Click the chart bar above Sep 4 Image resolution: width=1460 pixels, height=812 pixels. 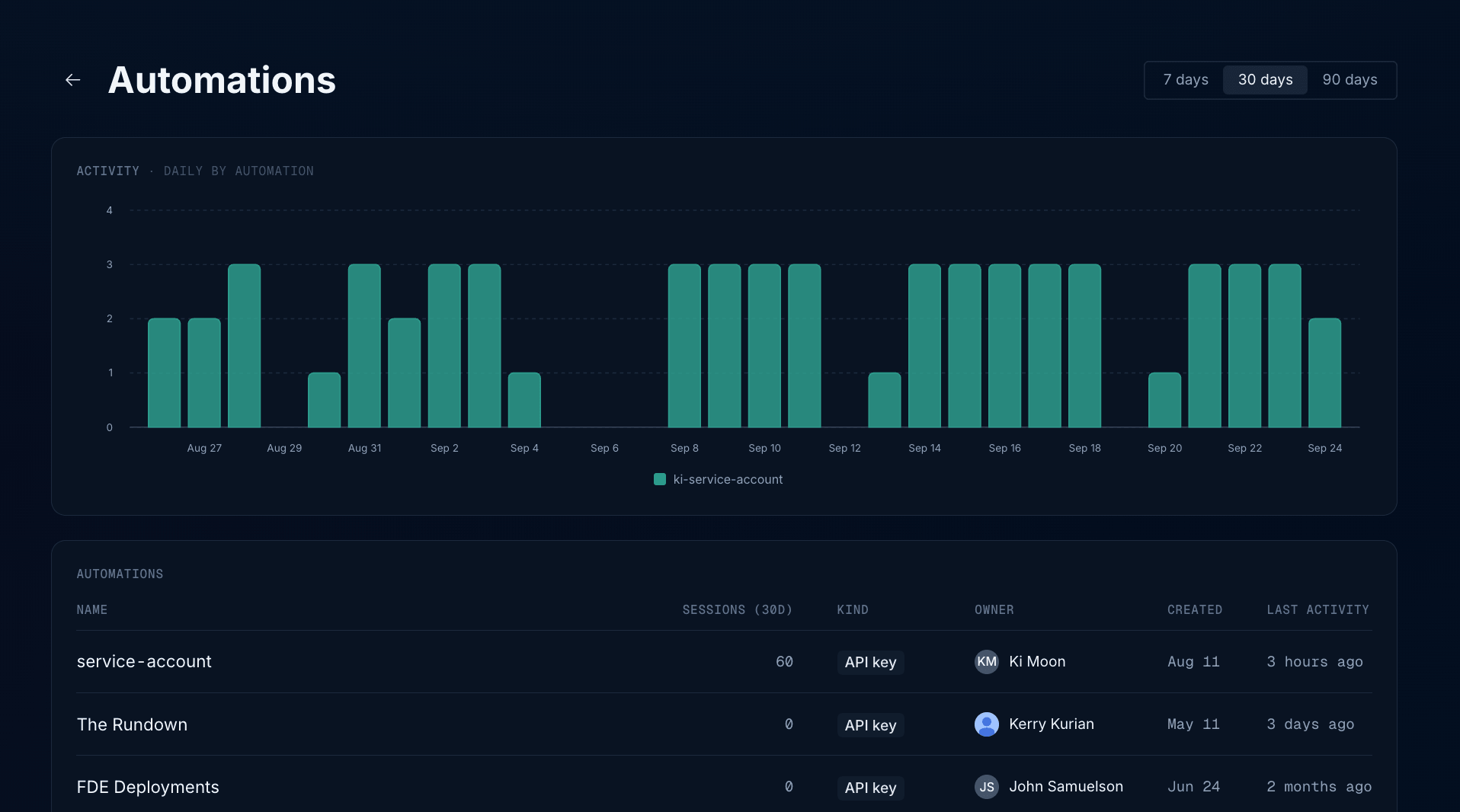click(524, 400)
